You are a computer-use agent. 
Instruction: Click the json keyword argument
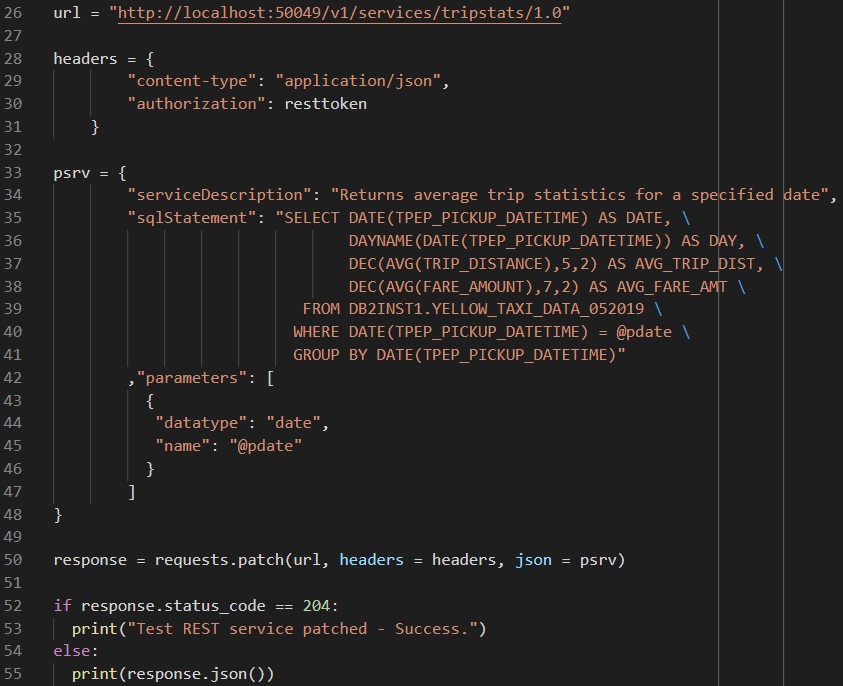click(533, 560)
